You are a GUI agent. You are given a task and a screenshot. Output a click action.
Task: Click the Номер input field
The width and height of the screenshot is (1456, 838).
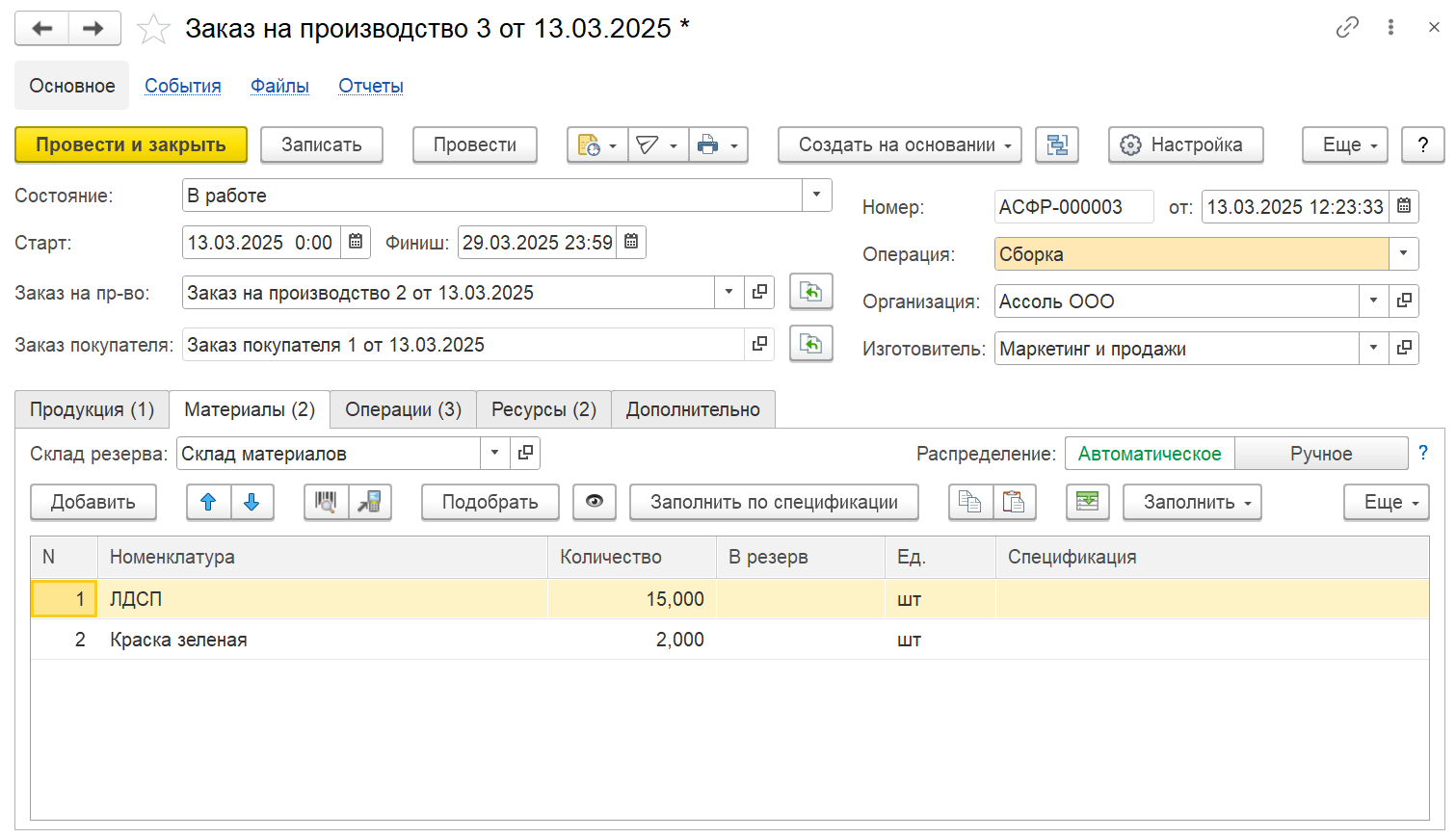[x=1072, y=207]
